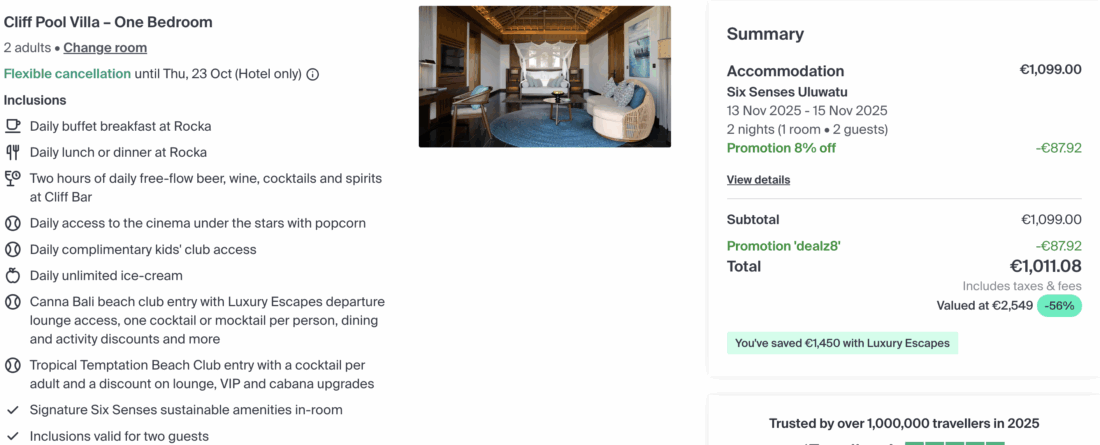Click the kids' club access icon
The height and width of the screenshot is (445, 1100).
[x=13, y=249]
